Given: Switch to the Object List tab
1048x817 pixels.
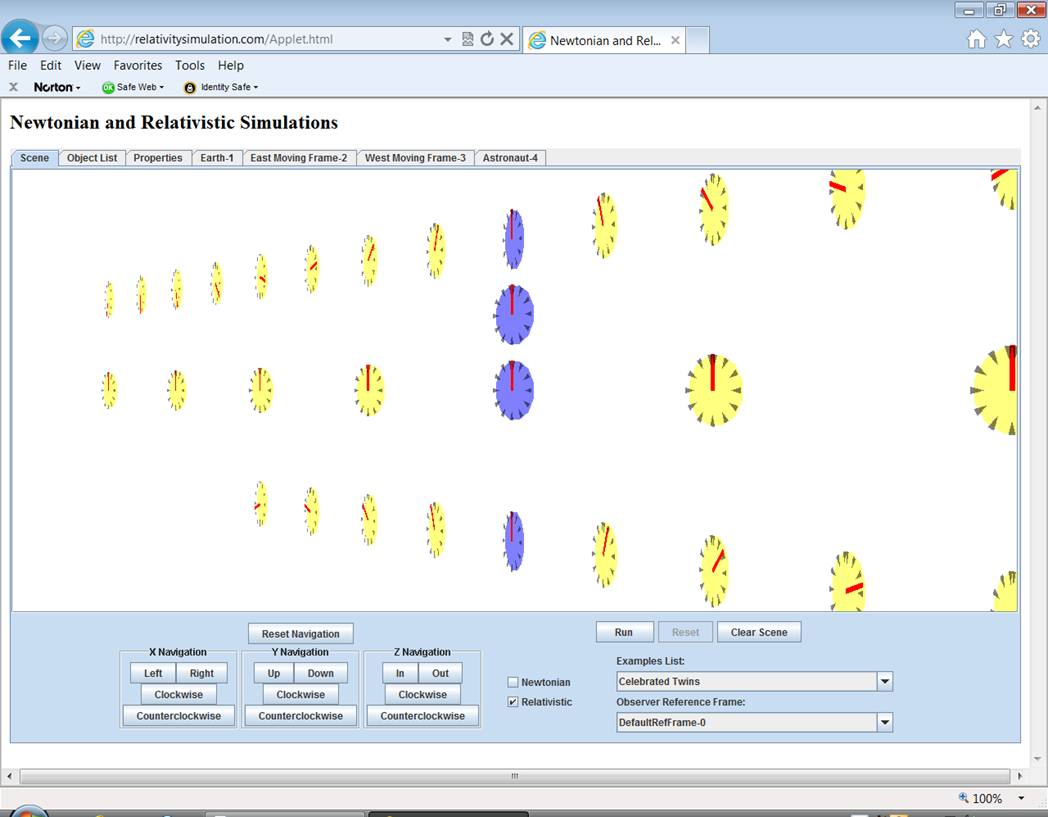Looking at the screenshot, I should (x=92, y=158).
